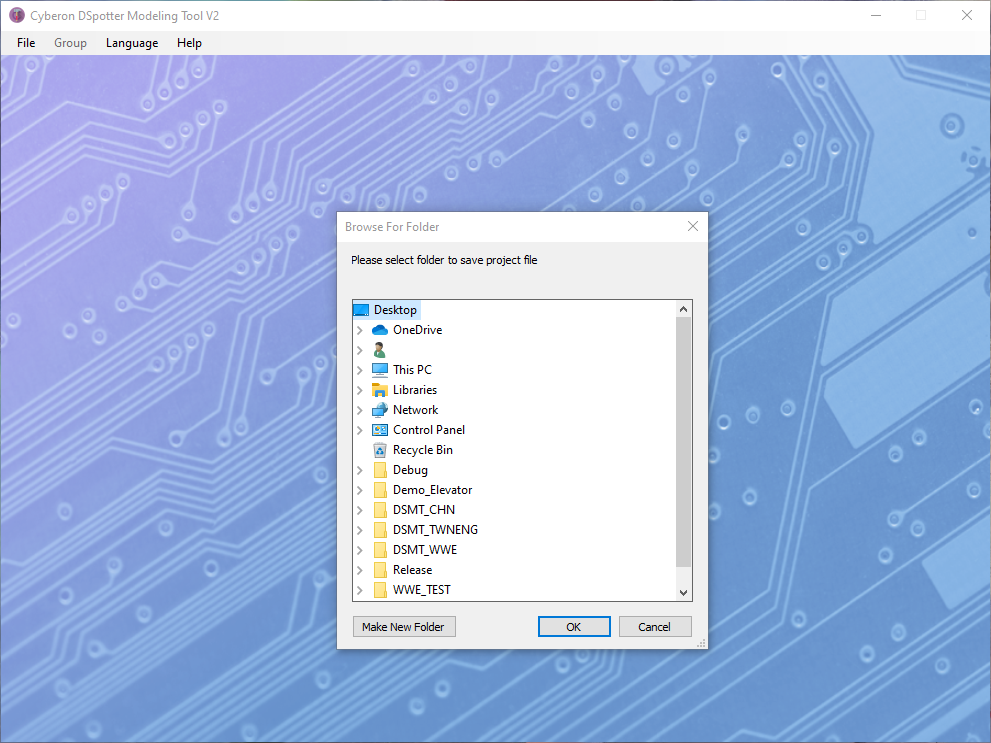This screenshot has width=991, height=743.
Task: Expand the Control Panel node
Action: coord(360,430)
